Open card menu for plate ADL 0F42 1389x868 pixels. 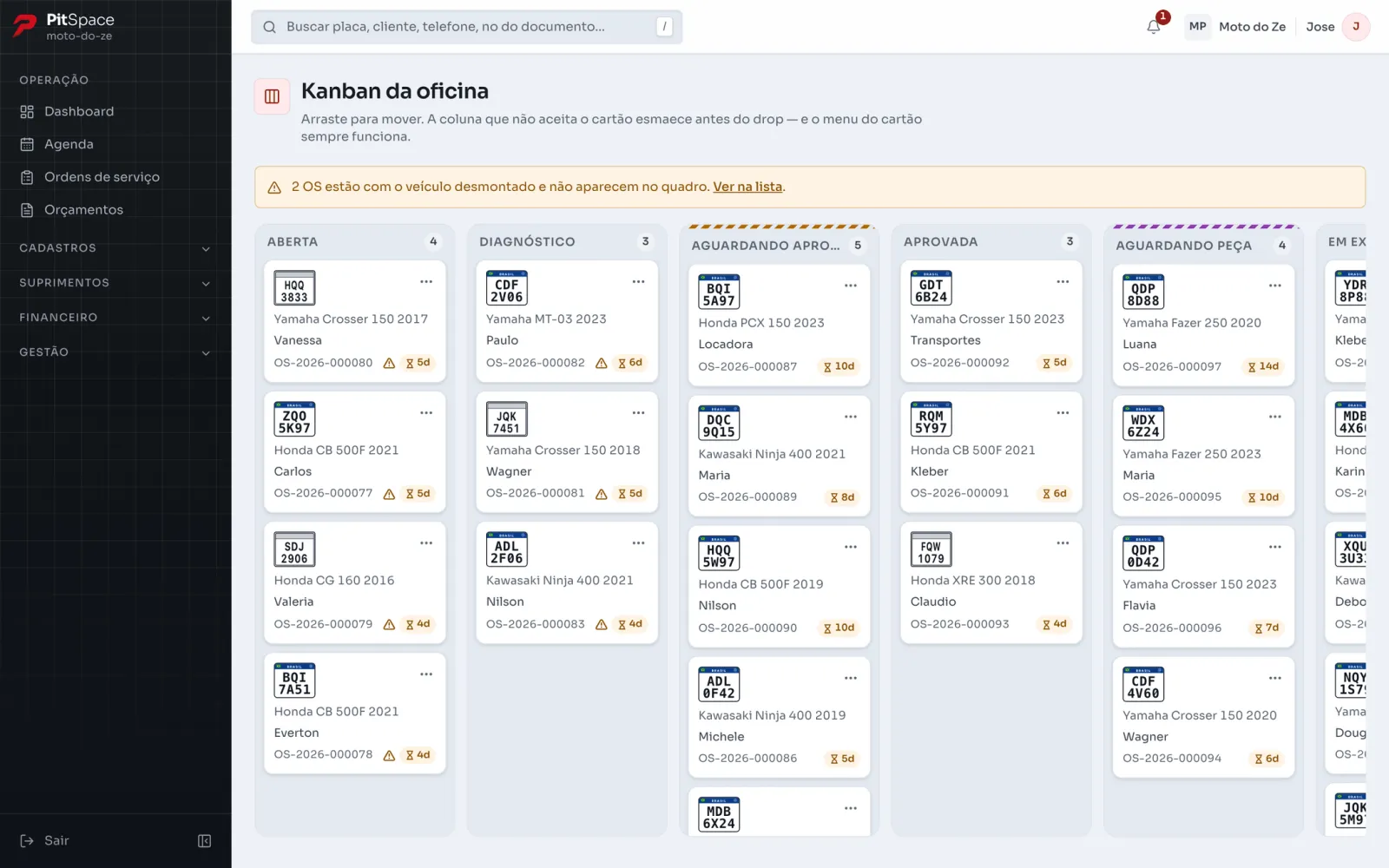(851, 678)
